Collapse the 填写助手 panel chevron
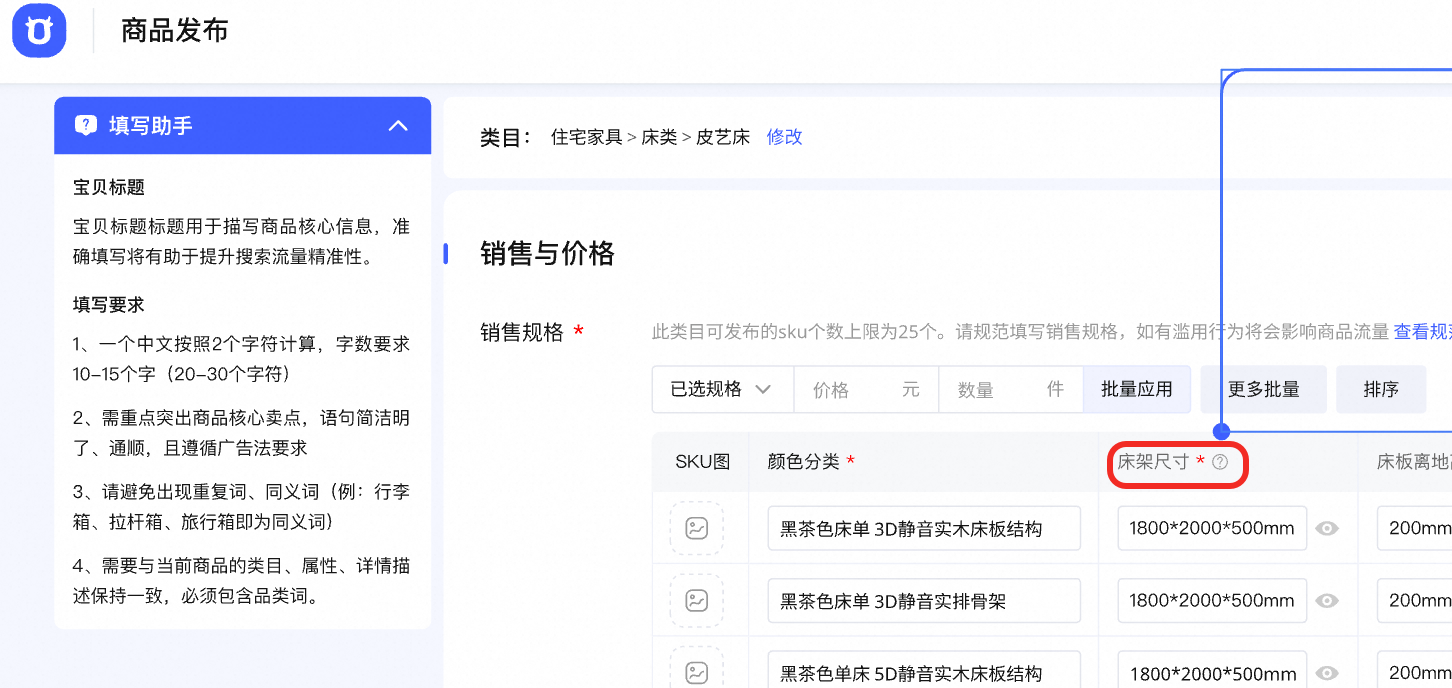Screen dimensions: 1452x688 398,125
